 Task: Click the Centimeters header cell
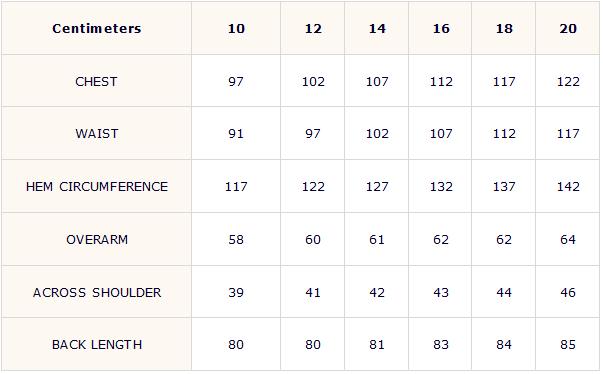click(x=97, y=28)
